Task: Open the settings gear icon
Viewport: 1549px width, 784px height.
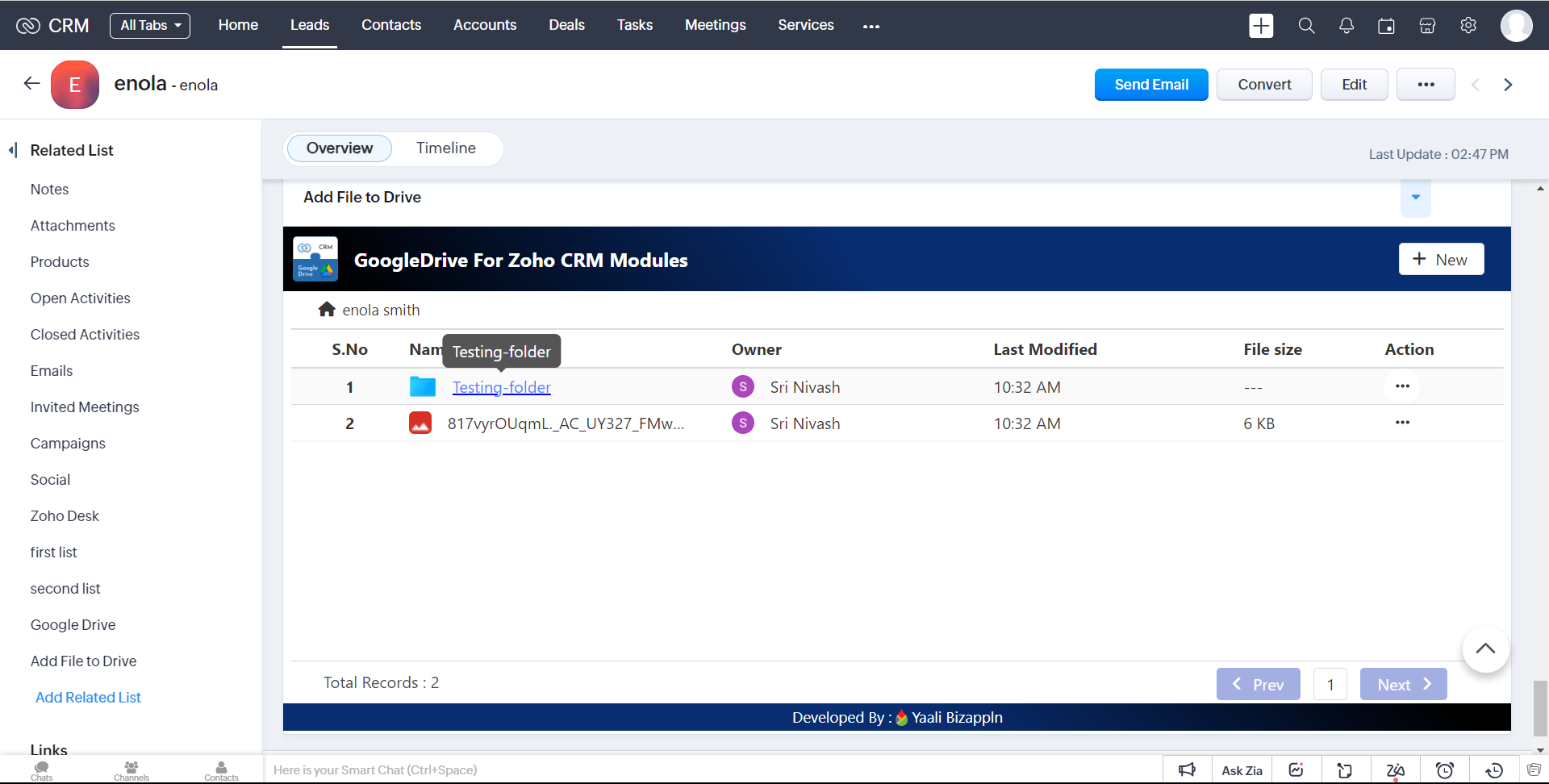Action: coord(1468,26)
